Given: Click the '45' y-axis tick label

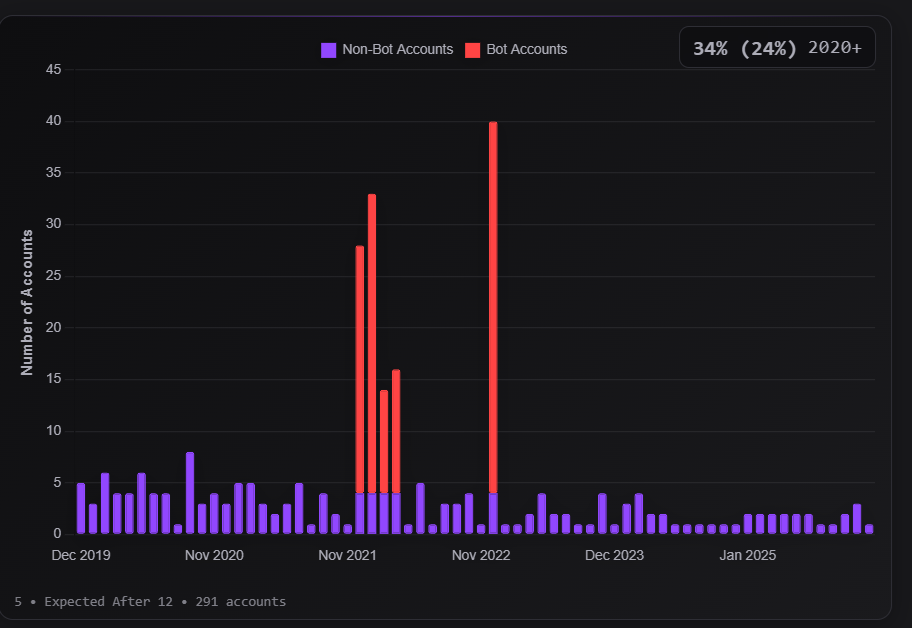Looking at the screenshot, I should (54, 70).
